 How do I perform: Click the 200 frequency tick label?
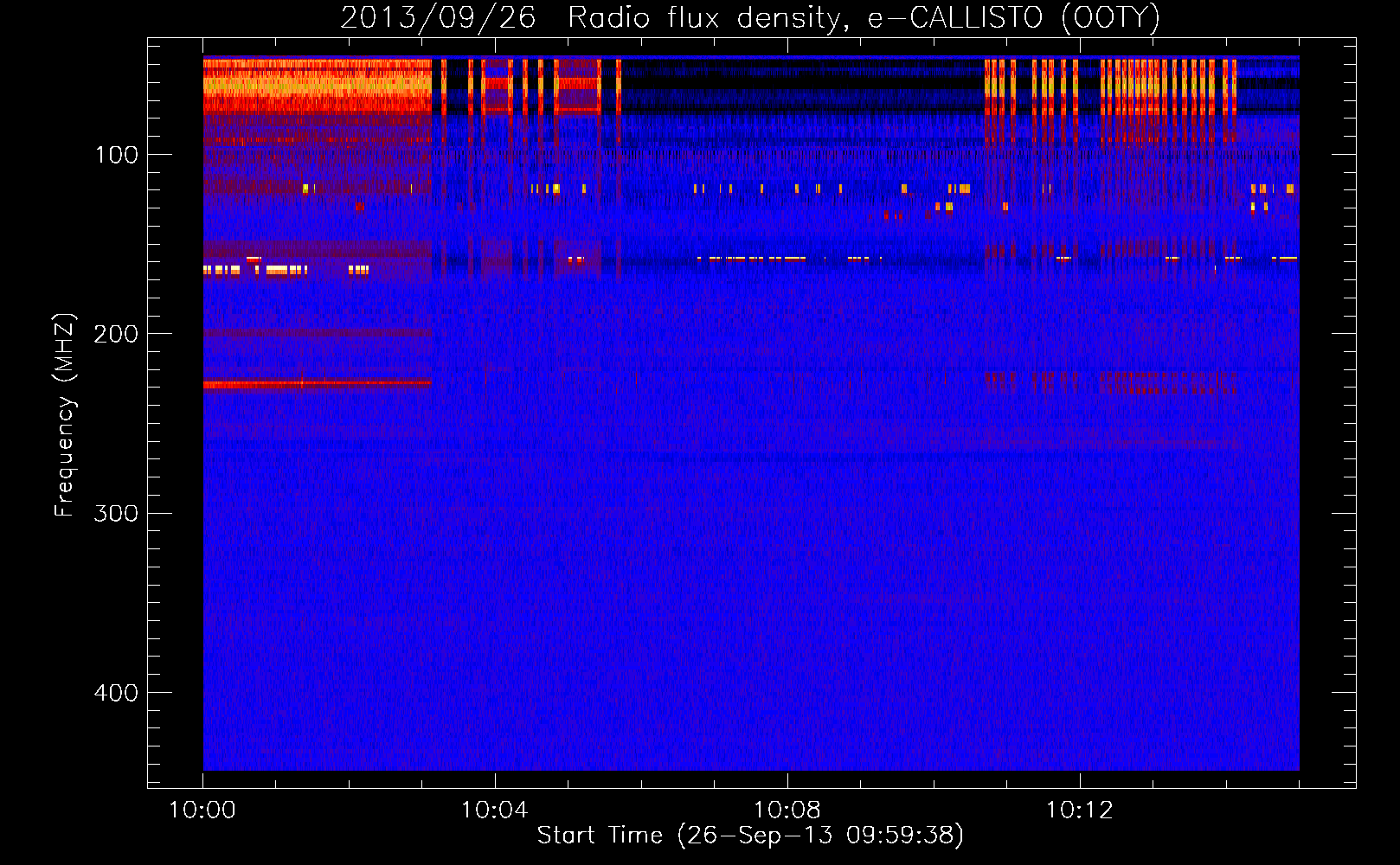[x=116, y=334]
